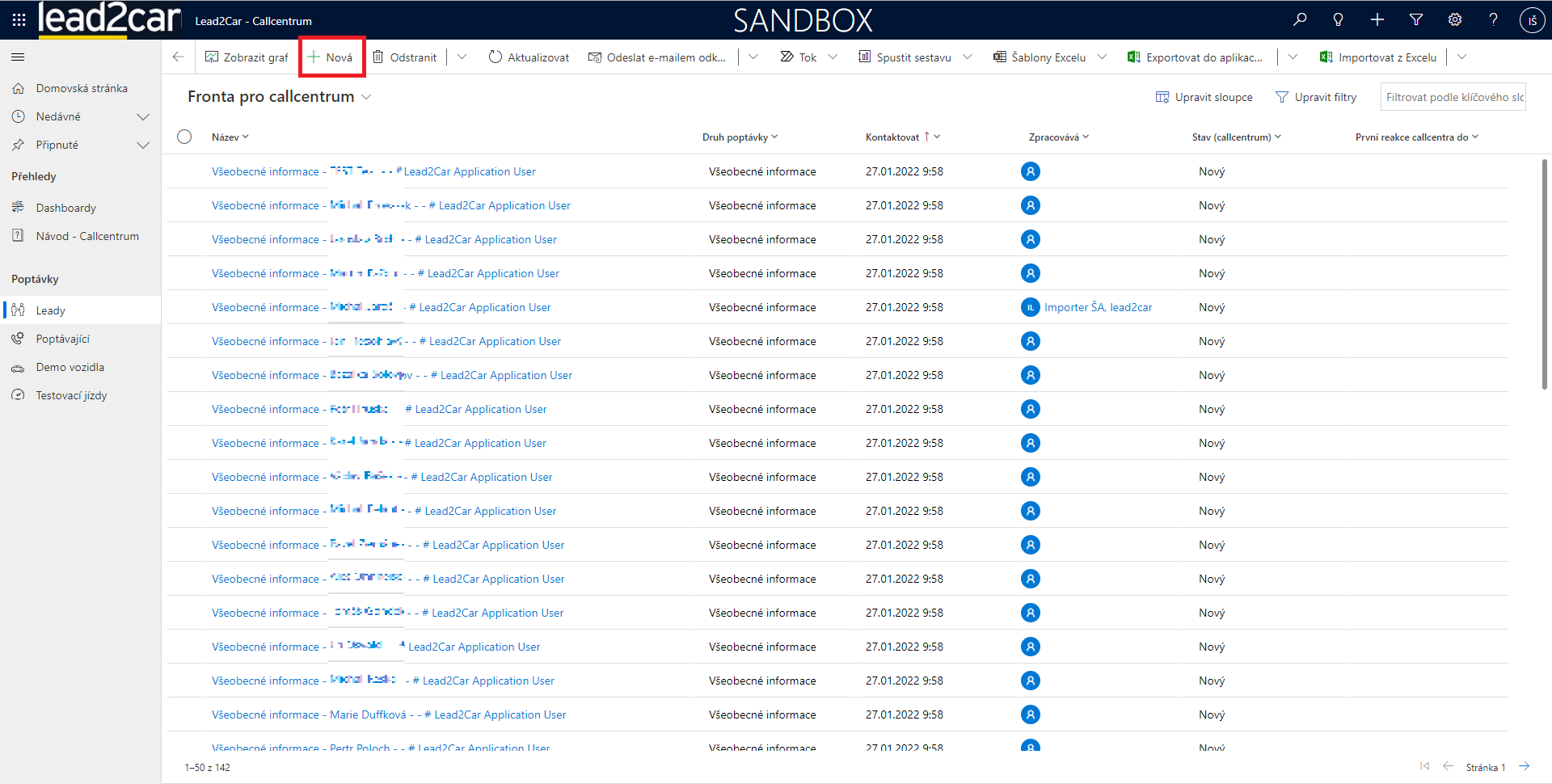Click the vertical scrollbar of the list
The image size is (1552, 784).
1544,275
